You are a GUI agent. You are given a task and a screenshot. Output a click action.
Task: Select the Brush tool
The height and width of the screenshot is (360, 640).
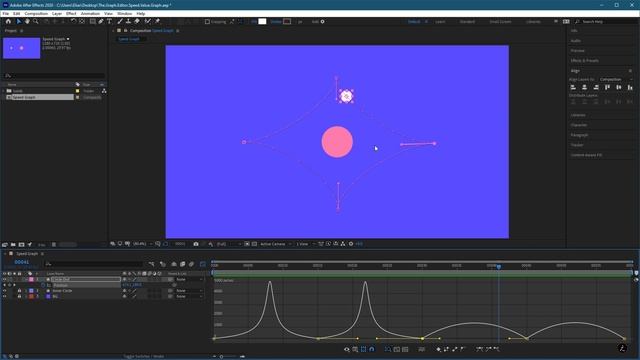click(x=120, y=21)
